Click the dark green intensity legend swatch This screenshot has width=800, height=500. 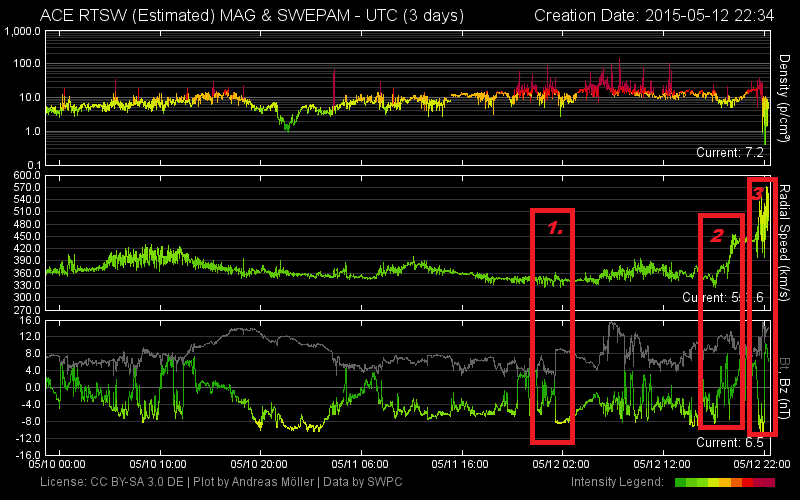pyautogui.click(x=680, y=482)
